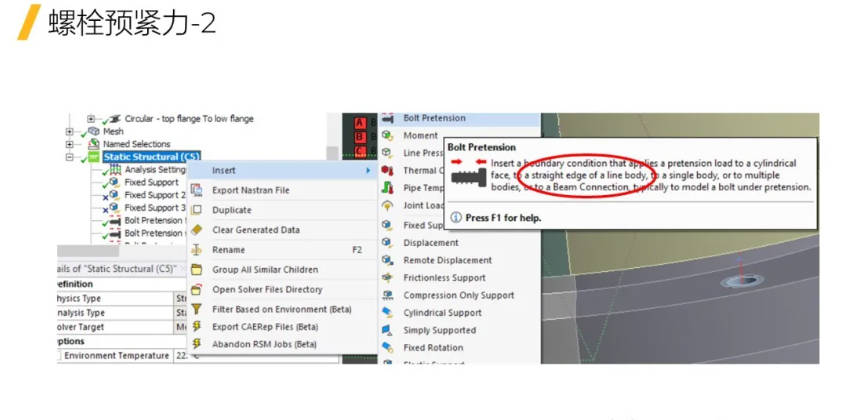Click the Remote Displacement icon
This screenshot has width=847, height=420.
pyautogui.click(x=387, y=260)
